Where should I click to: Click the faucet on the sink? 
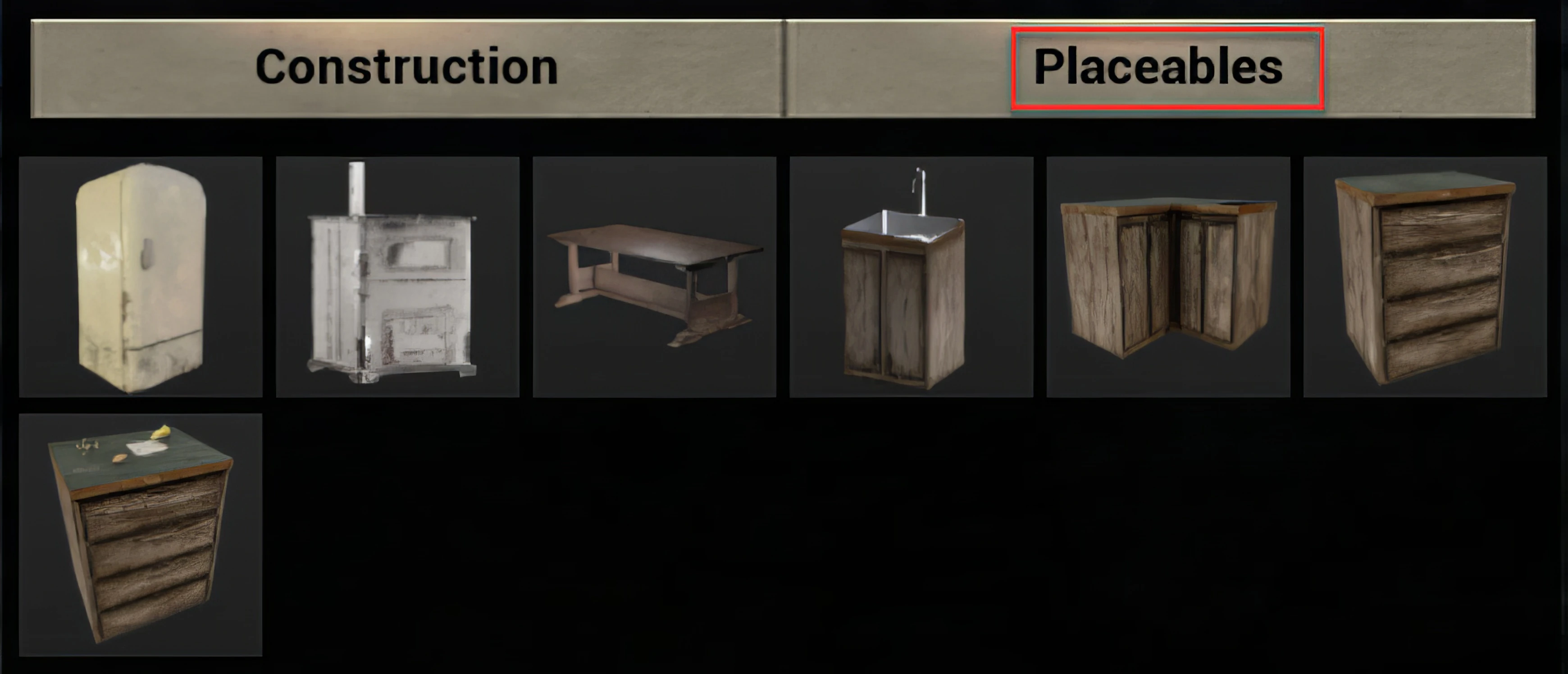point(920,191)
